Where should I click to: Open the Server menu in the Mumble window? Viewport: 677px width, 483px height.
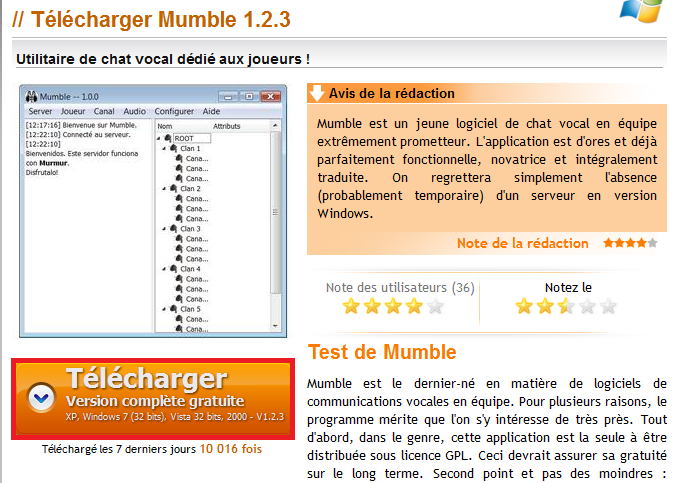(x=40, y=111)
